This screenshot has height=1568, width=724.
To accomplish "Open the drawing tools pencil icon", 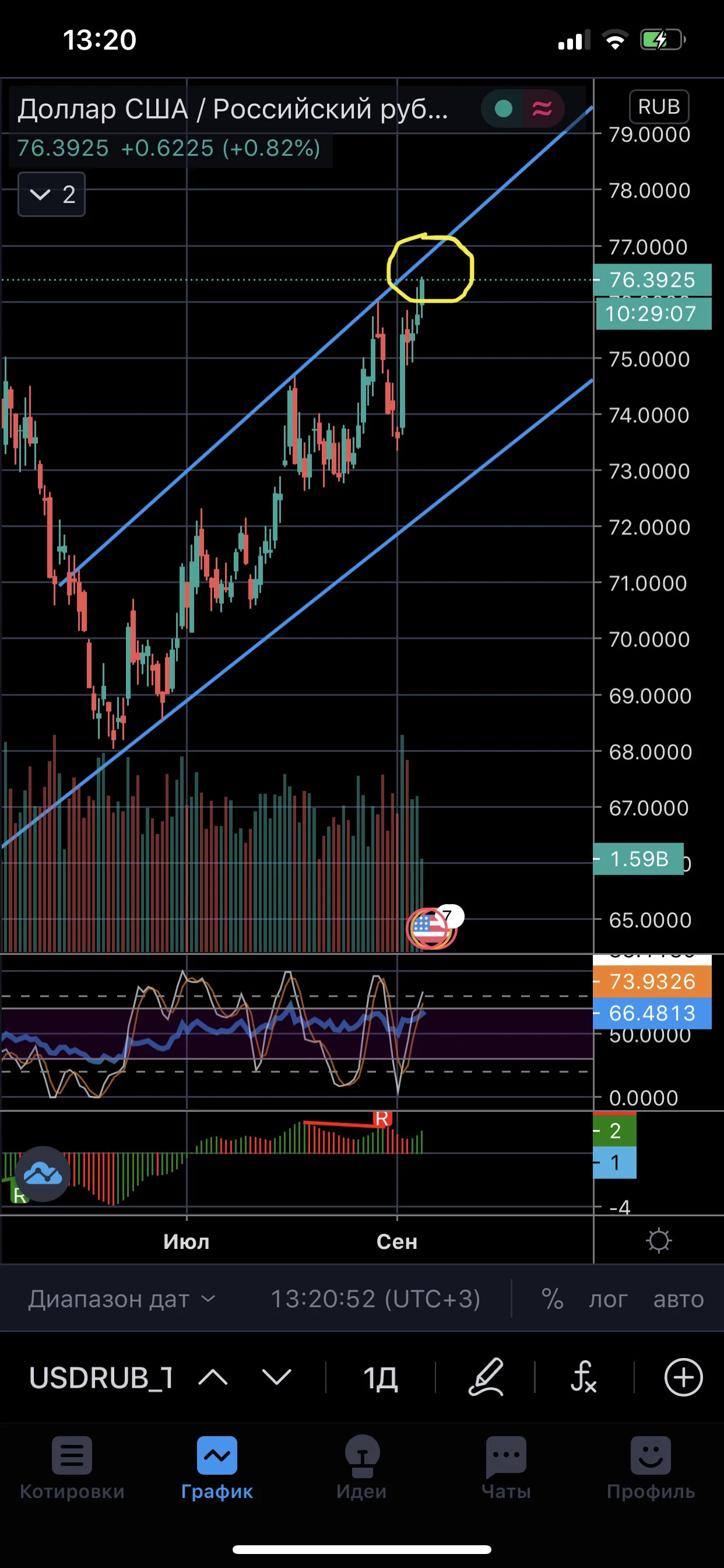I will click(486, 1377).
